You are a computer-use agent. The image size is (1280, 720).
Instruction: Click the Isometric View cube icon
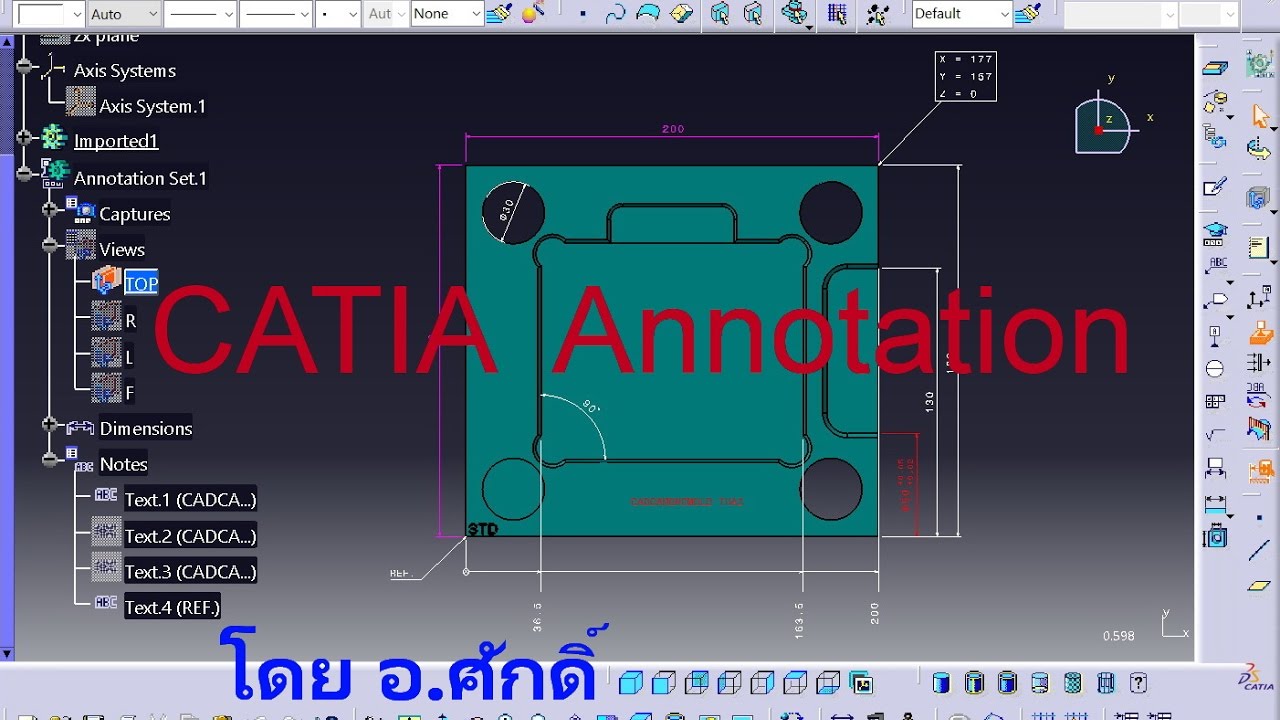click(630, 684)
